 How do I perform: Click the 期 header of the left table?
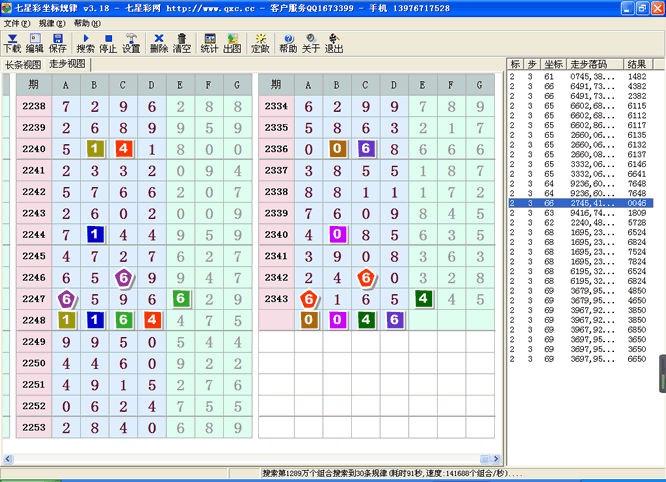(x=34, y=85)
